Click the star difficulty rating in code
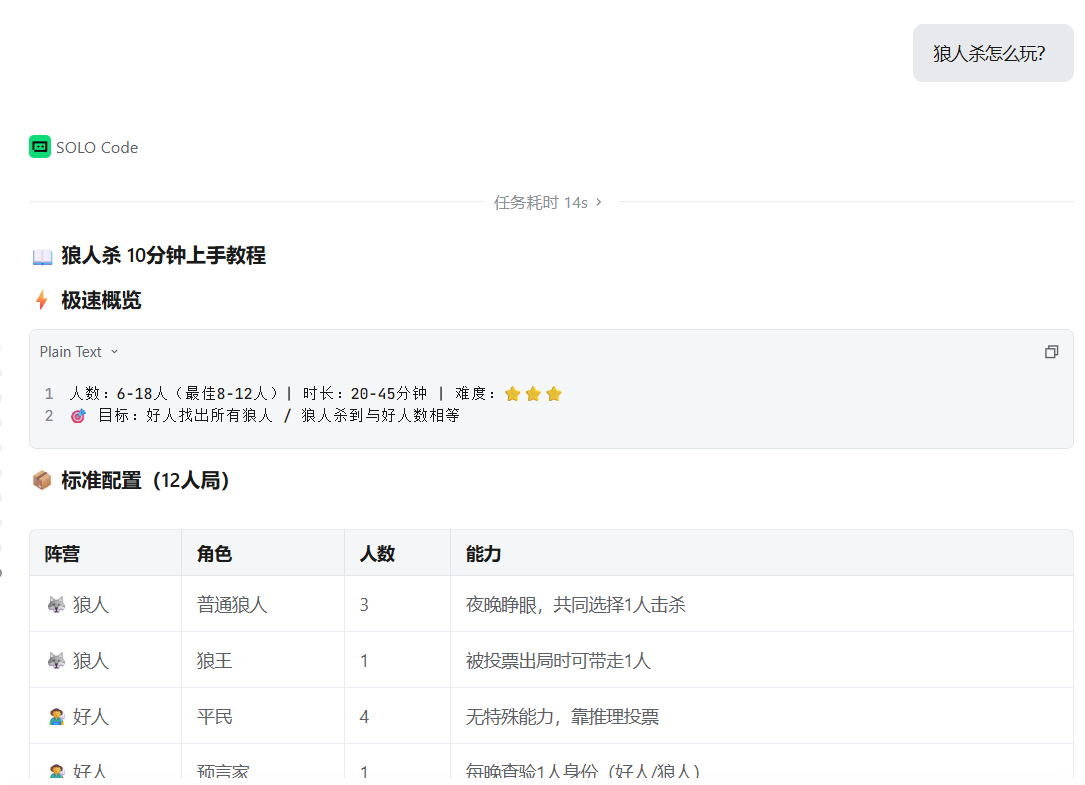1085x785 pixels. pos(533,395)
